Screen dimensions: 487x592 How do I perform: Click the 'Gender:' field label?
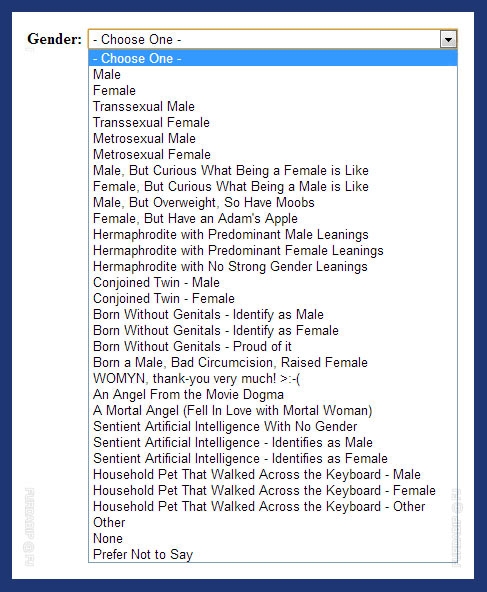(54, 39)
